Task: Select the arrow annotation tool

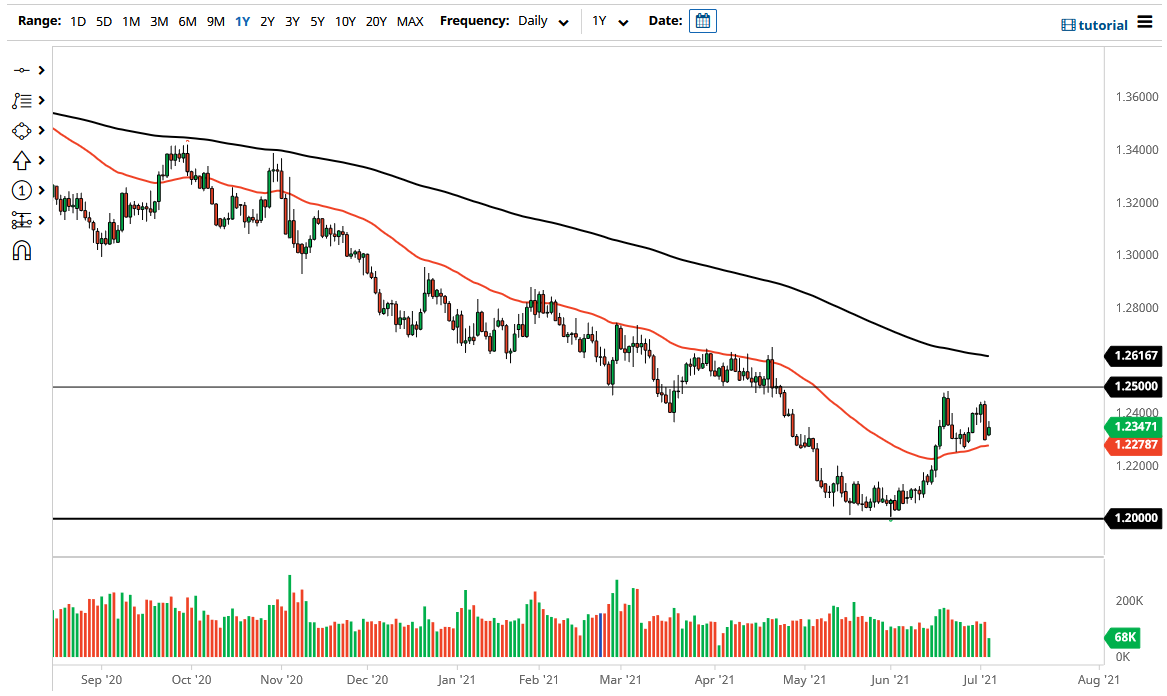Action: 23,160
